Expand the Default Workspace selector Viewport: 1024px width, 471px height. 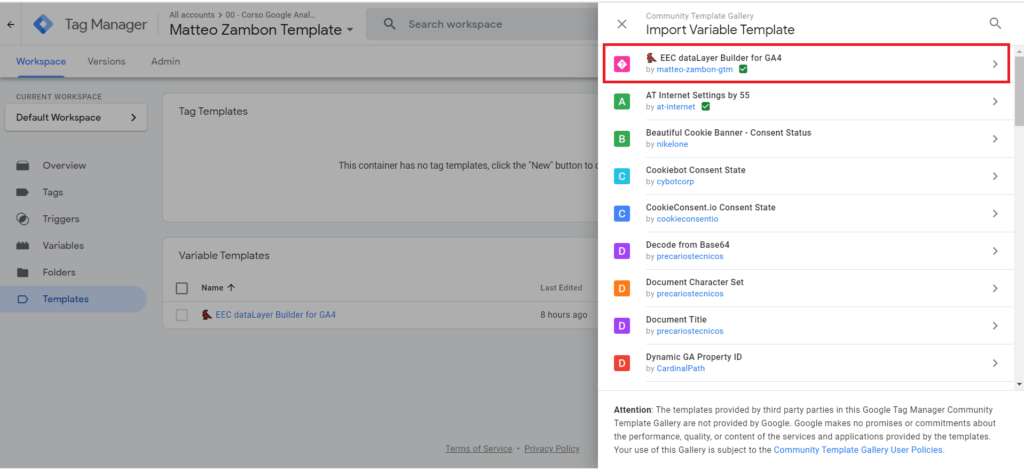pos(76,118)
